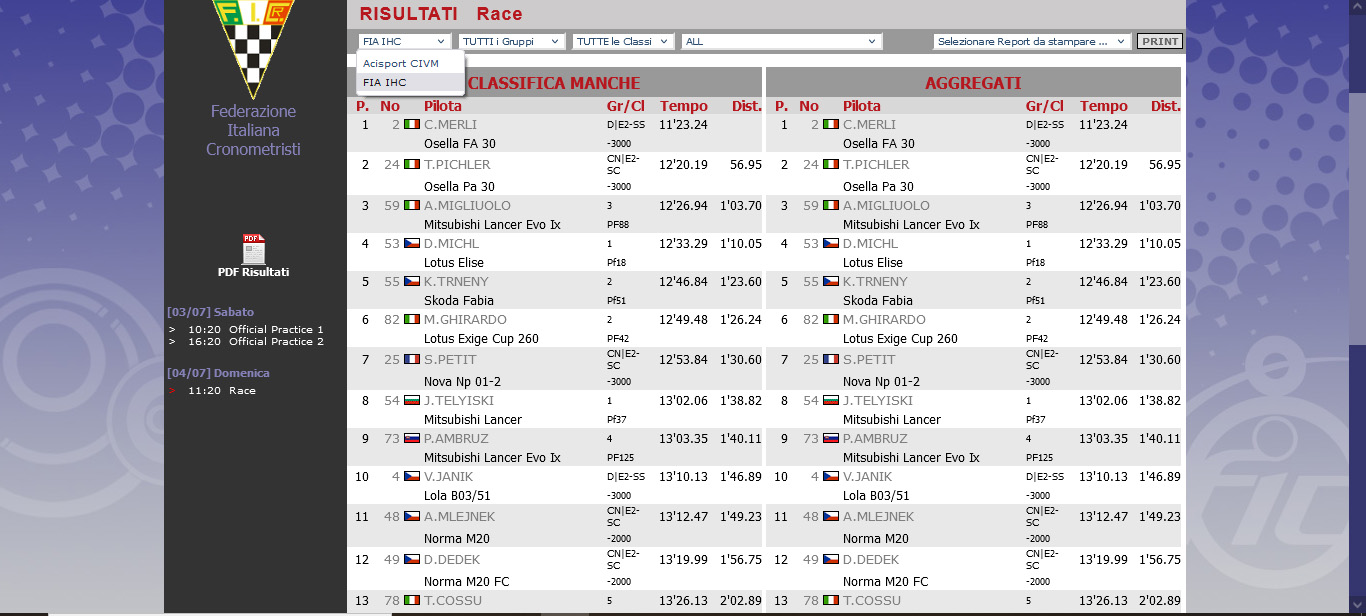Click Gr/Cl column header in Classifica Manche
The width and height of the screenshot is (1366, 616).
[626, 106]
